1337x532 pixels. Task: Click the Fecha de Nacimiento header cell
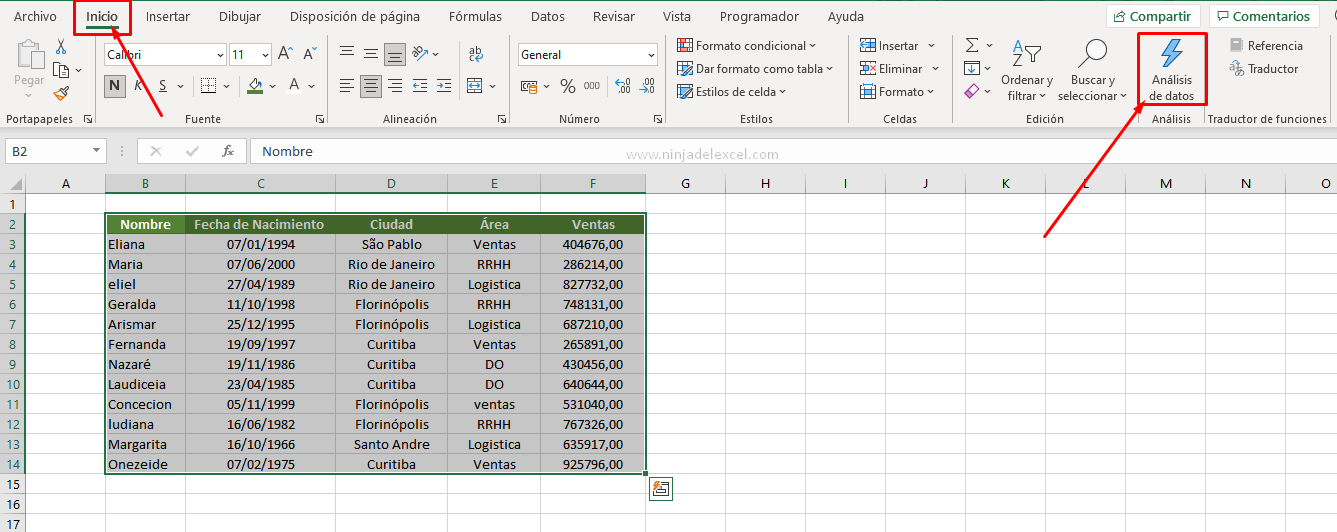click(x=260, y=224)
